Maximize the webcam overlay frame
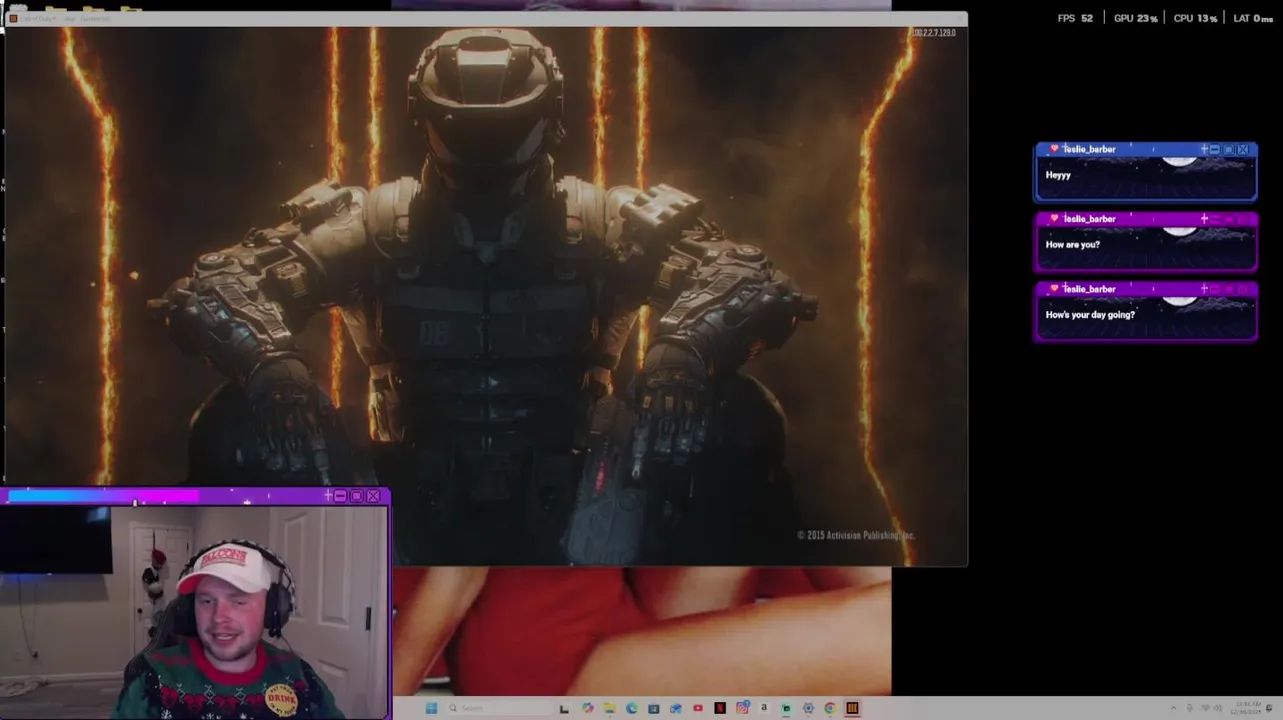The height and width of the screenshot is (720, 1283). [356, 495]
